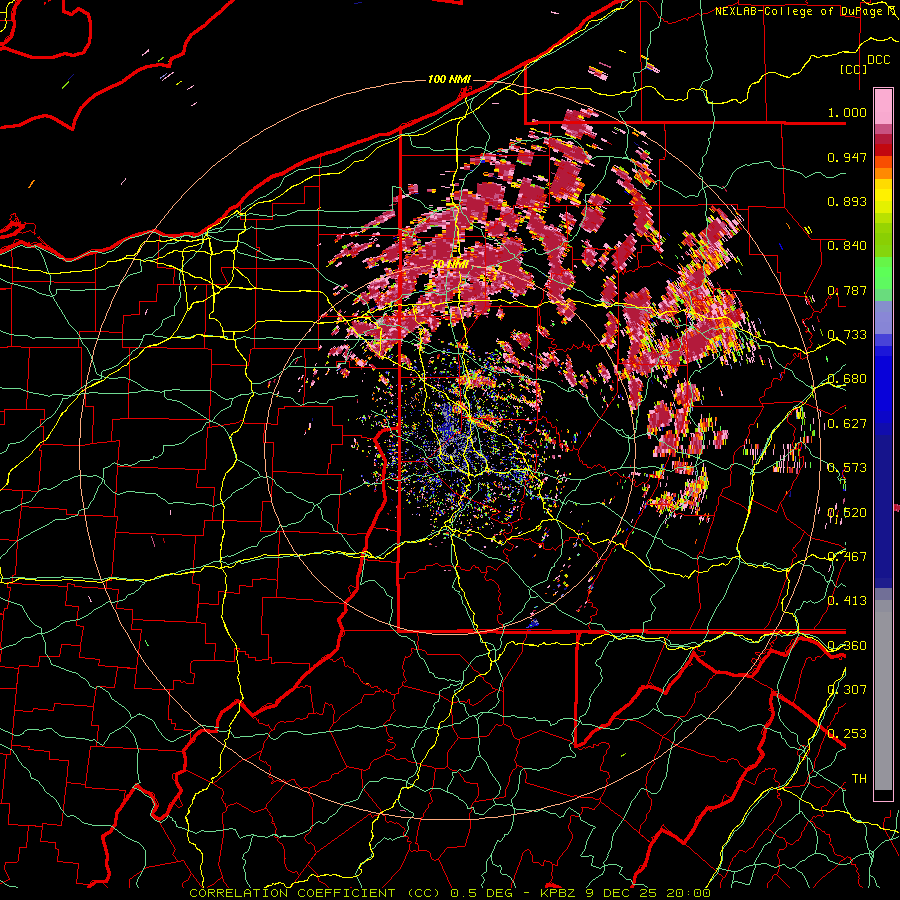Click the CORRELATION COEFFICIENT (CC) caption text
This screenshot has width=900, height=900.
click(315, 893)
